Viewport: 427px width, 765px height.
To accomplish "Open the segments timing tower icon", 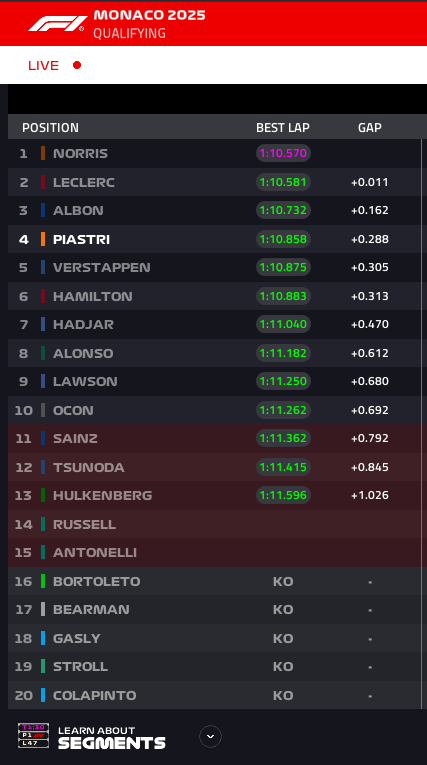I will 34,736.
